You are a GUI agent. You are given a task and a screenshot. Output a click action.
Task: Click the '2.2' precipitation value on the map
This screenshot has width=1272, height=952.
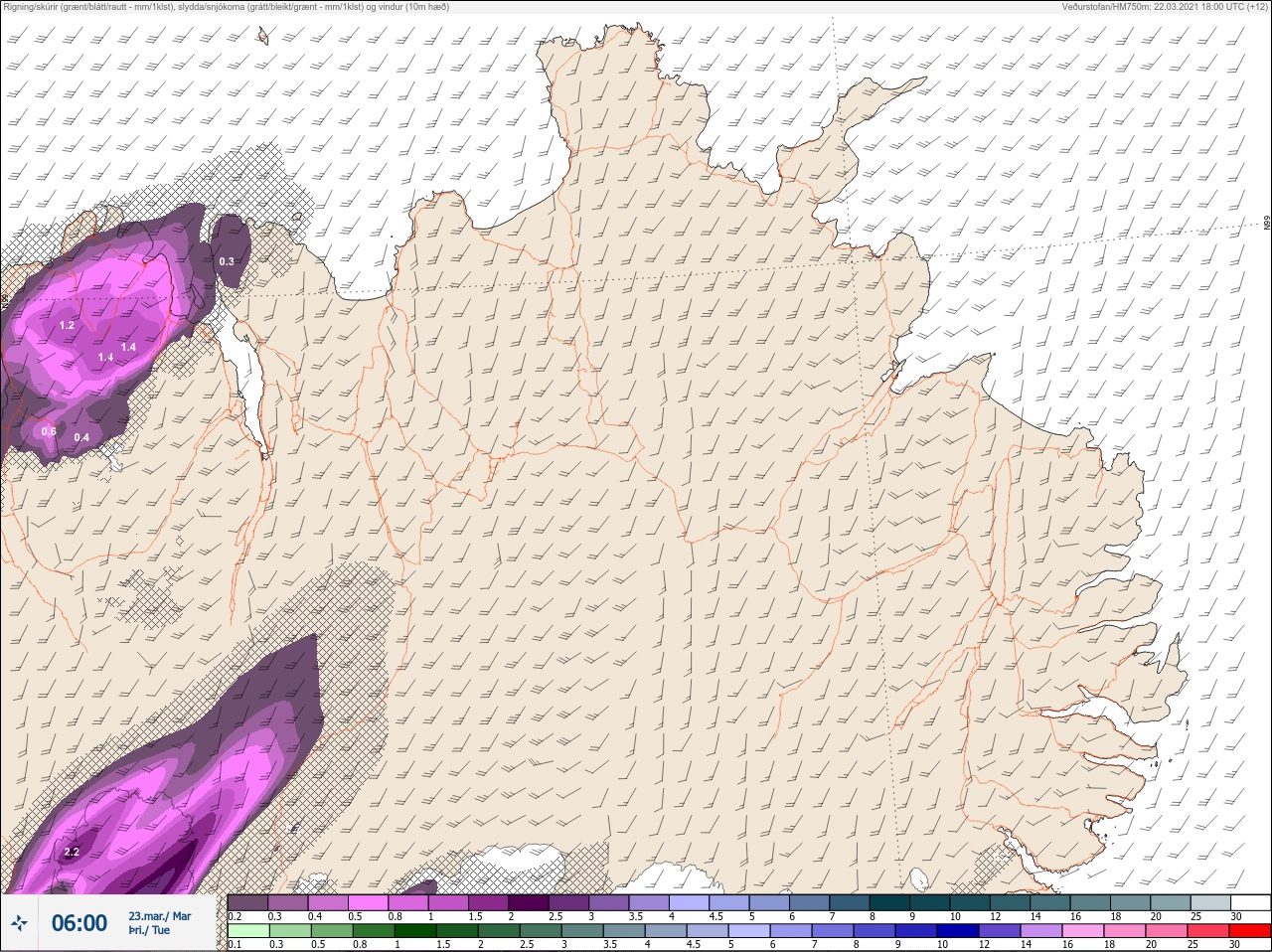click(72, 853)
